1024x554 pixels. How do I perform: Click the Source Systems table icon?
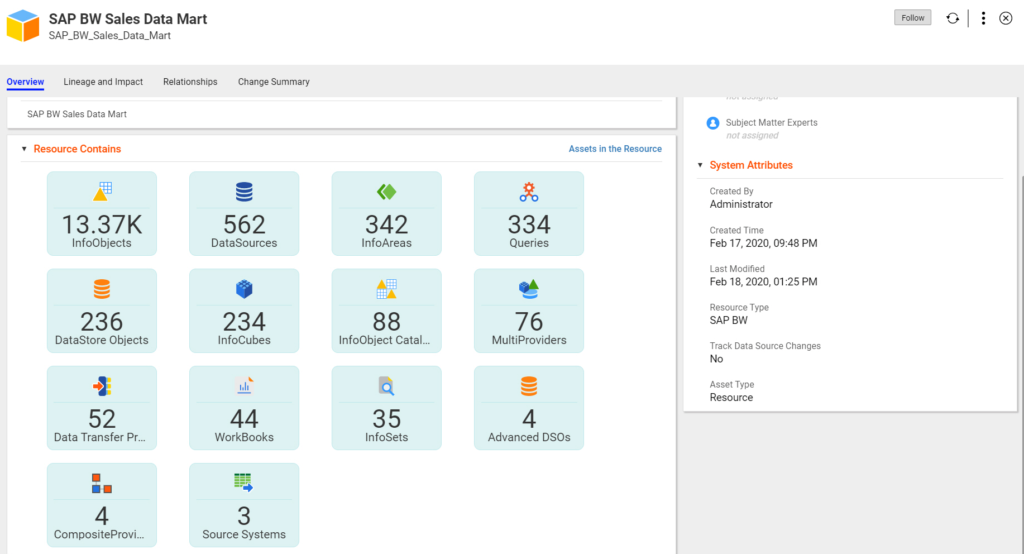click(244, 482)
